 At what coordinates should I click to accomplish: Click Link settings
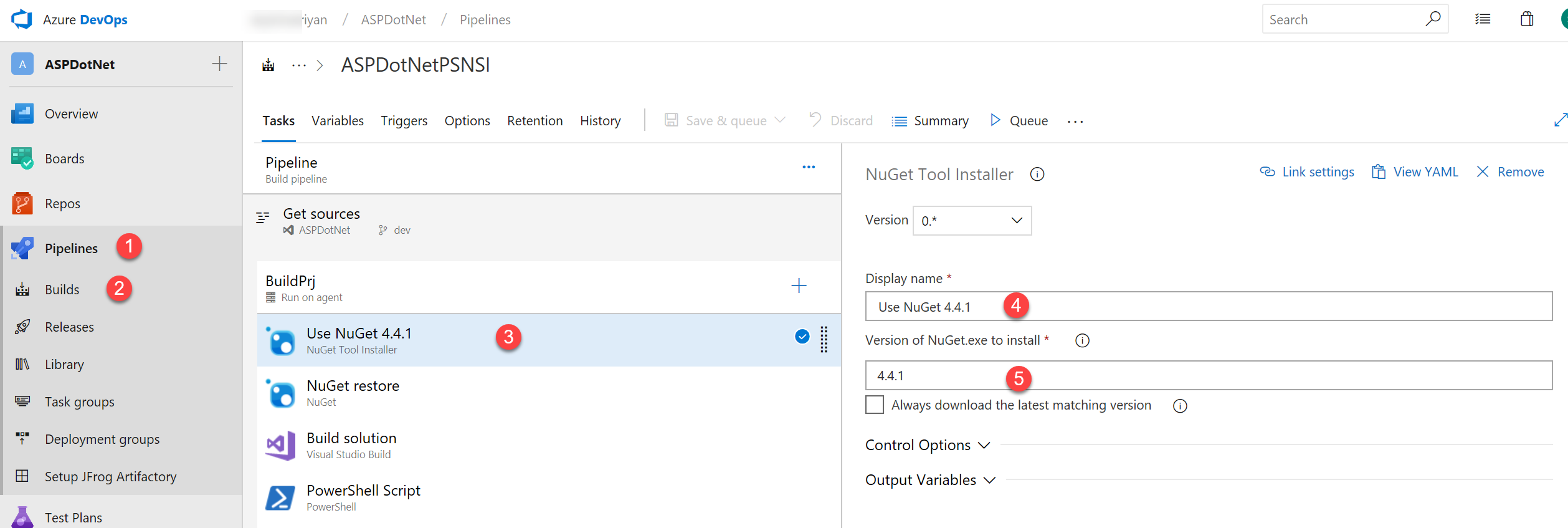(x=1307, y=172)
